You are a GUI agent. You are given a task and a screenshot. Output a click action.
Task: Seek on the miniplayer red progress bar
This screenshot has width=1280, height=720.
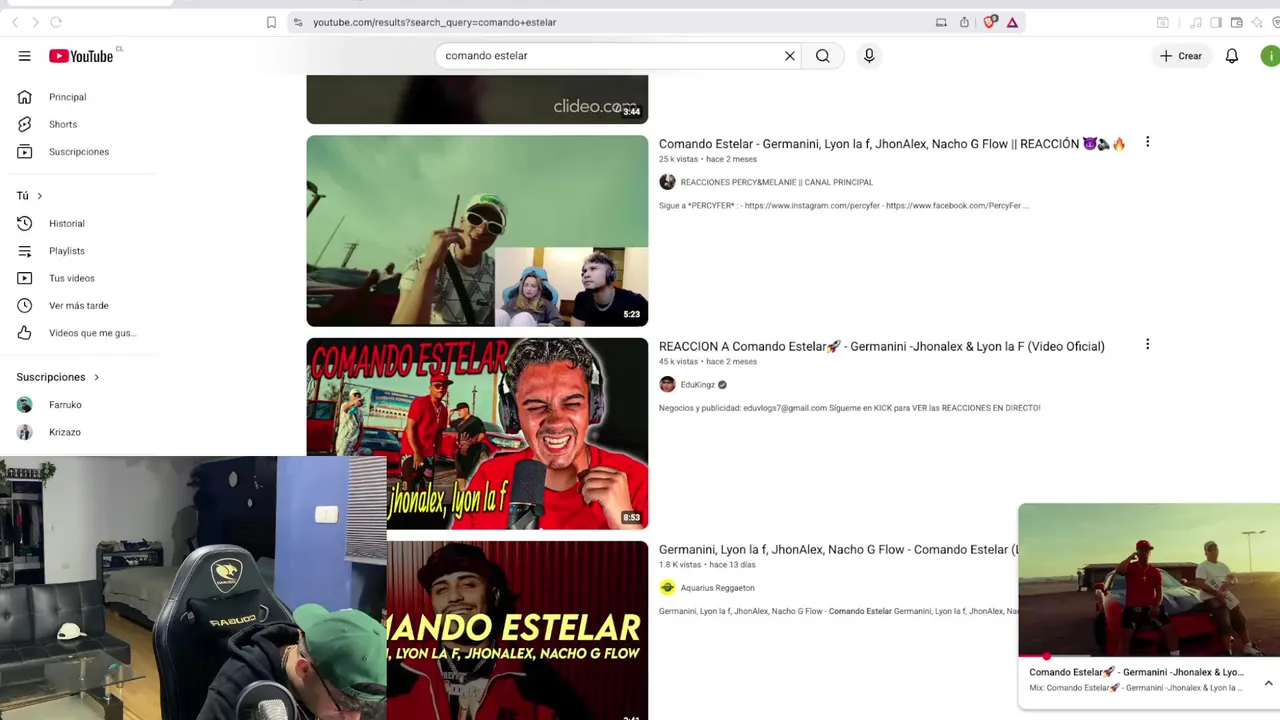pyautogui.click(x=1149, y=657)
